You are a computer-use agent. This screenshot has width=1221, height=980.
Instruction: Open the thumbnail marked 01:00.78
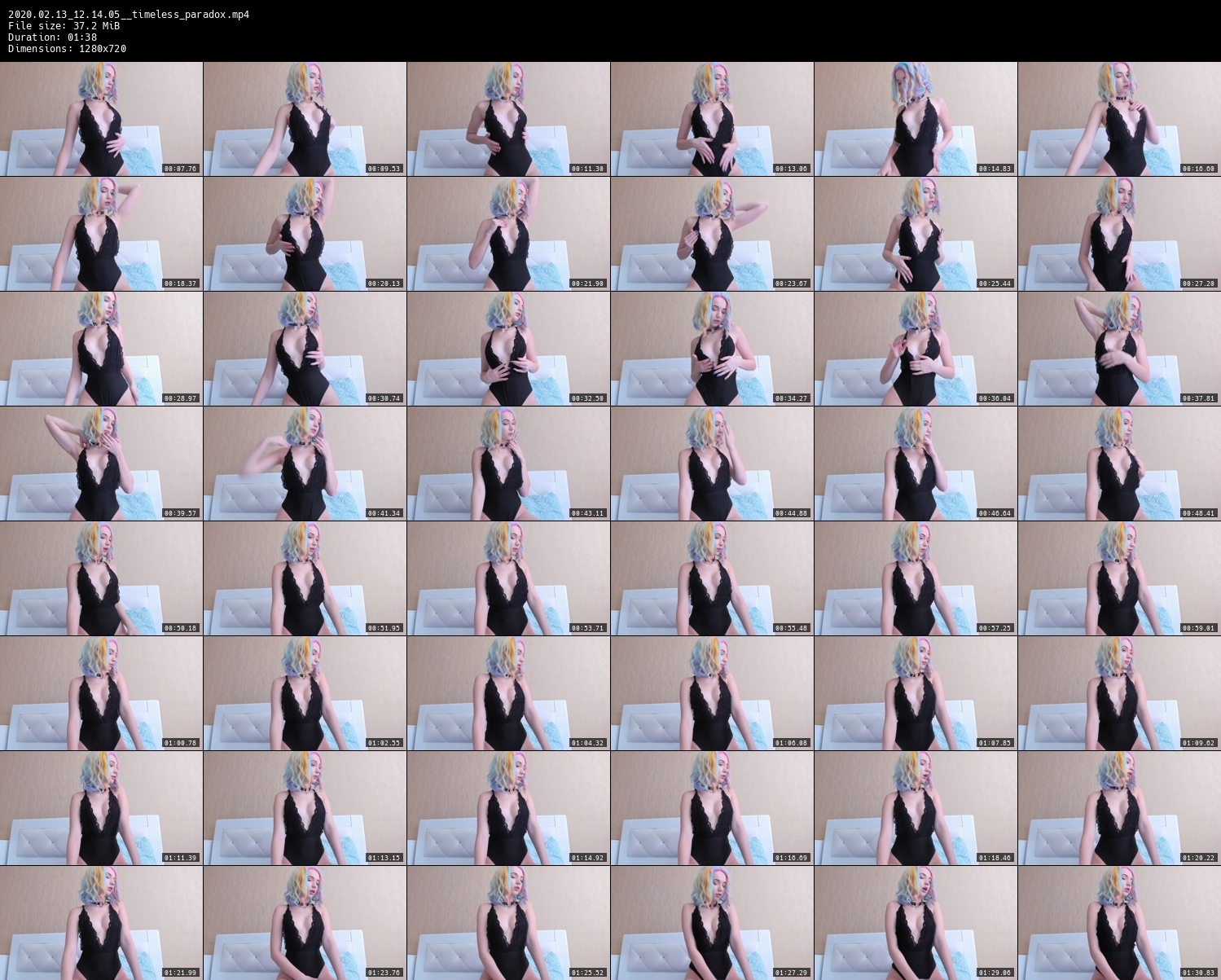[101, 693]
